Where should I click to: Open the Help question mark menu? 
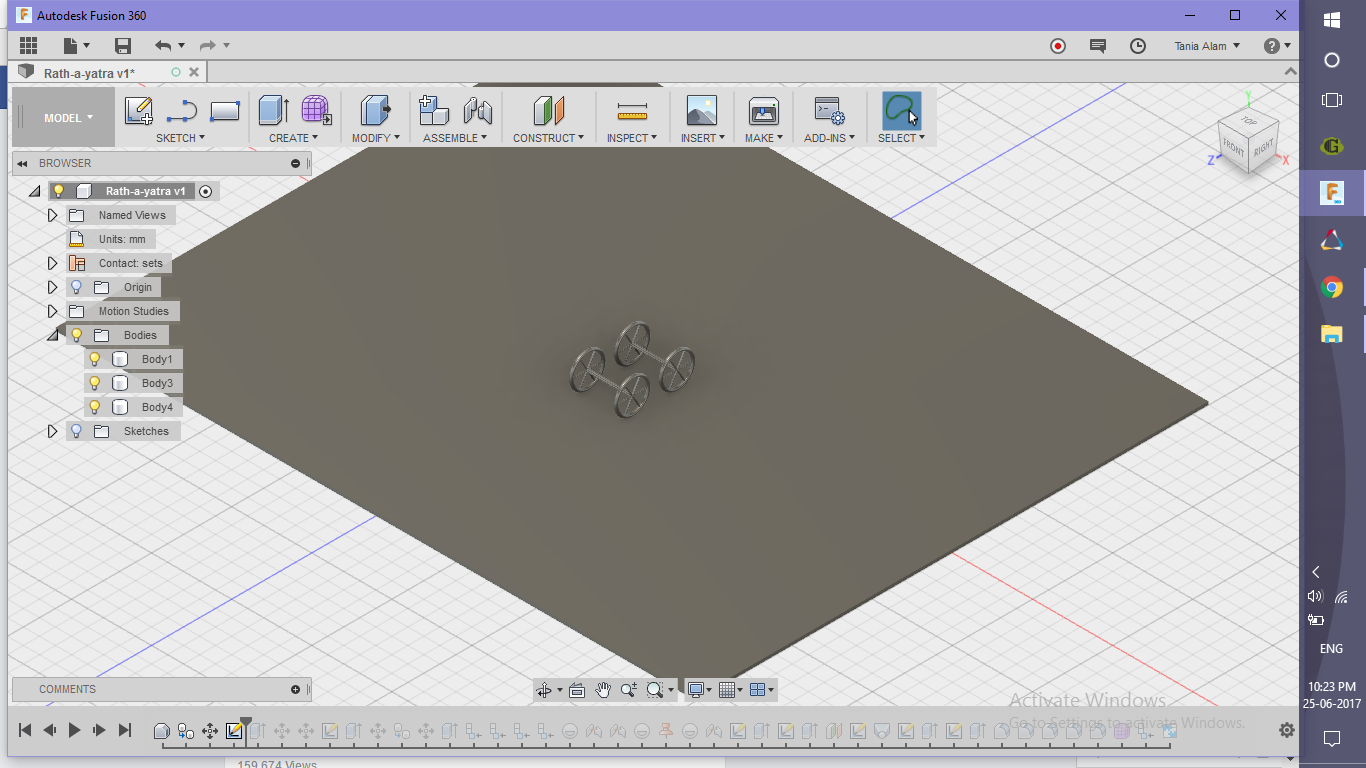(1277, 46)
